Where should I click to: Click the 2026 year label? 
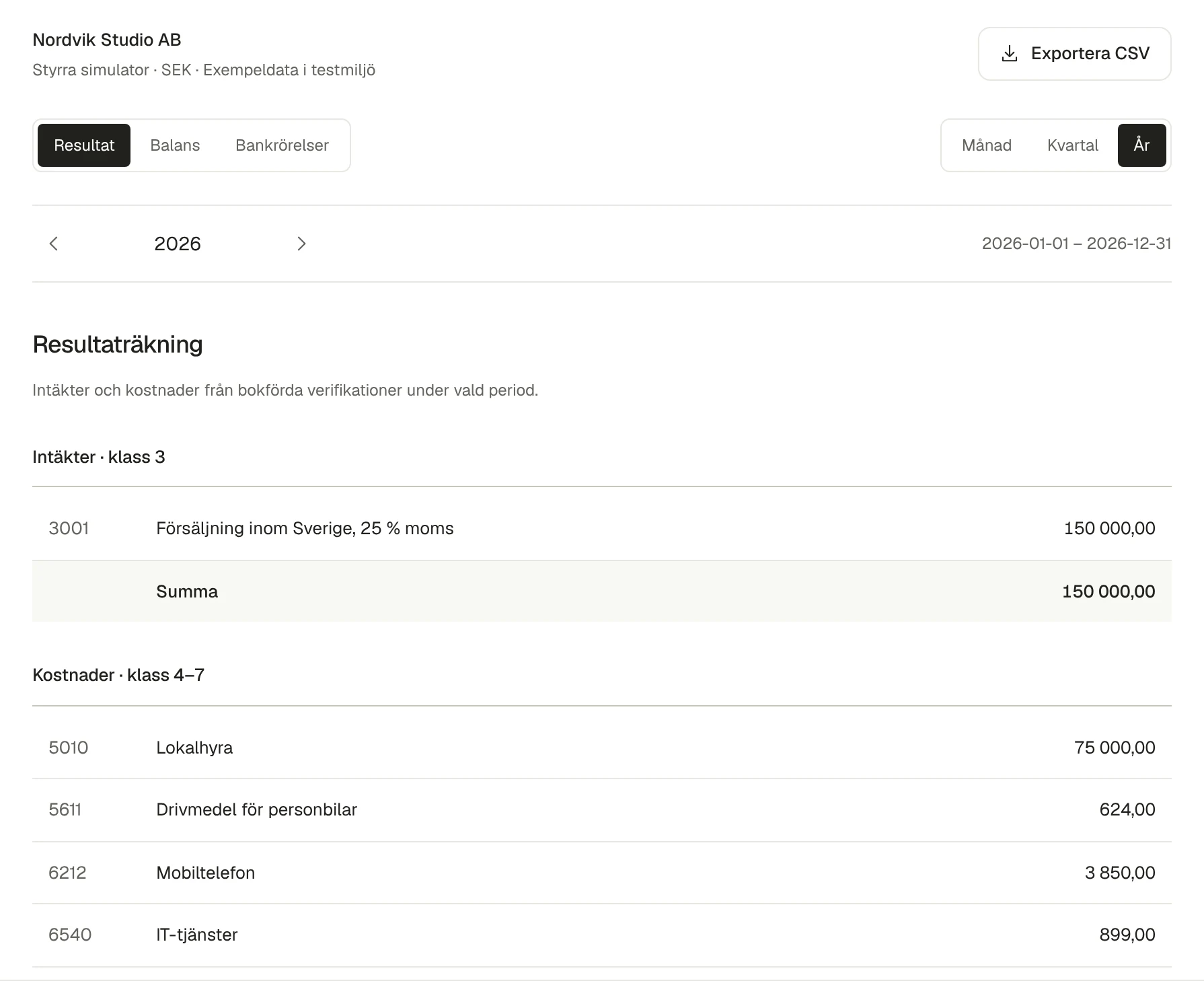tap(178, 244)
